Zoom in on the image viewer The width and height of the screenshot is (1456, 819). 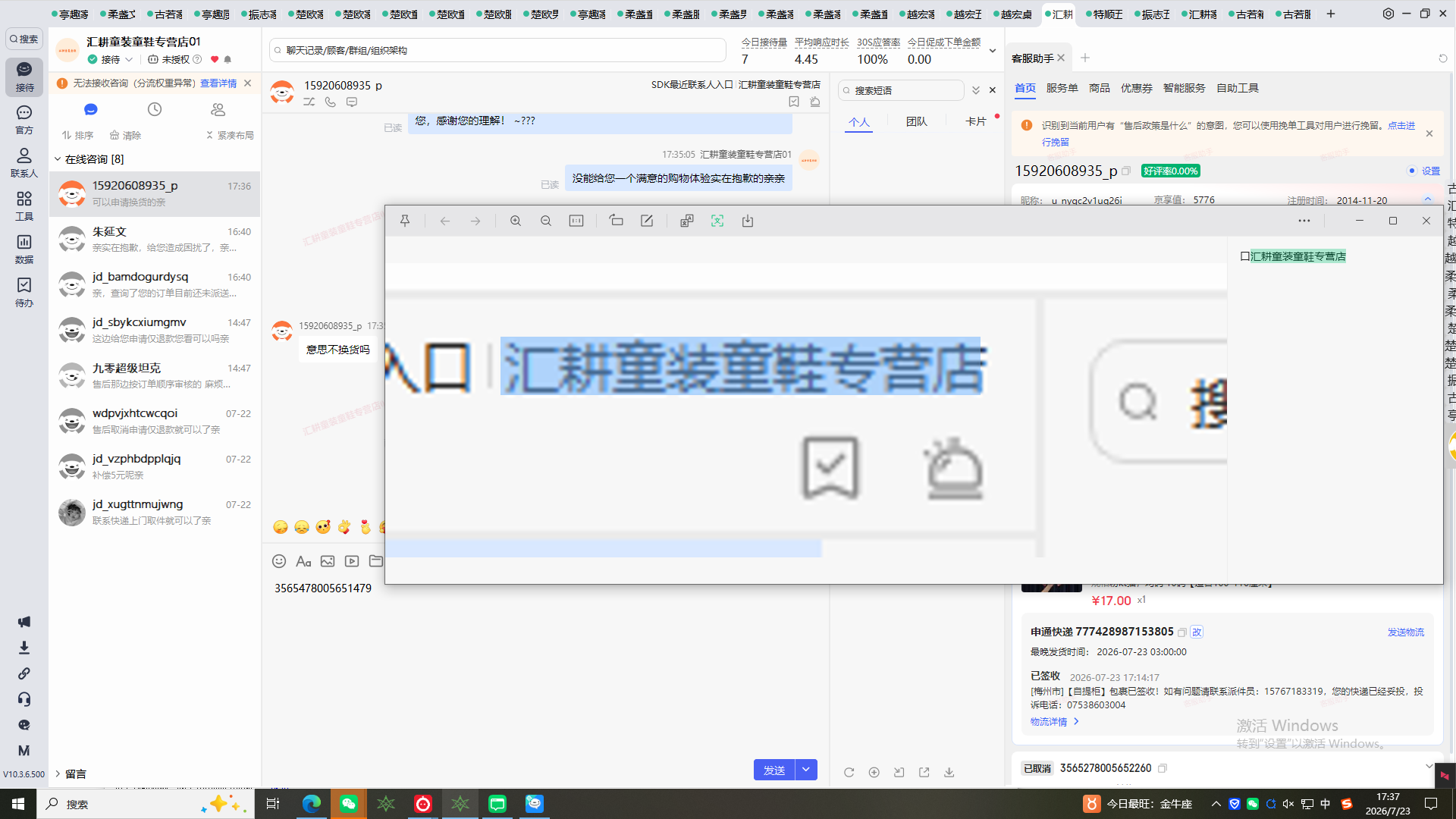pyautogui.click(x=516, y=221)
